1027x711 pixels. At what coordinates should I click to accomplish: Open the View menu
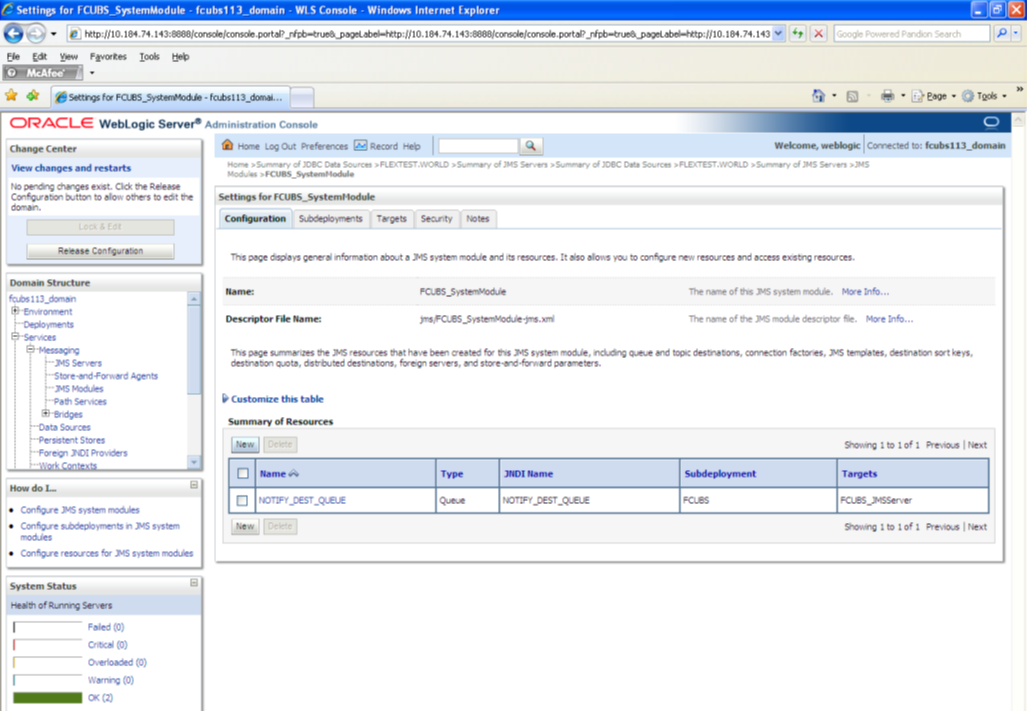(69, 56)
